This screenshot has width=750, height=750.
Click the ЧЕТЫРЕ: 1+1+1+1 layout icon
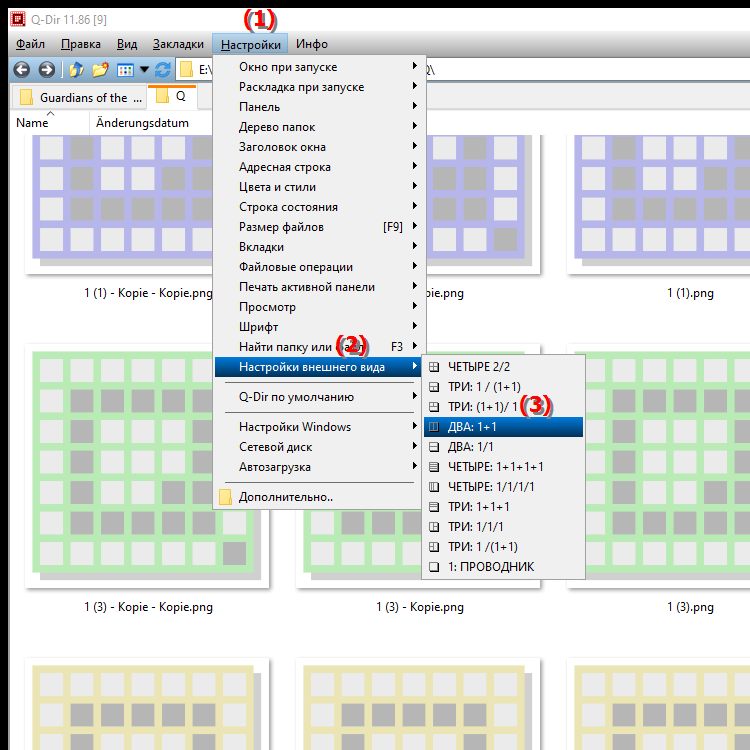(434, 467)
